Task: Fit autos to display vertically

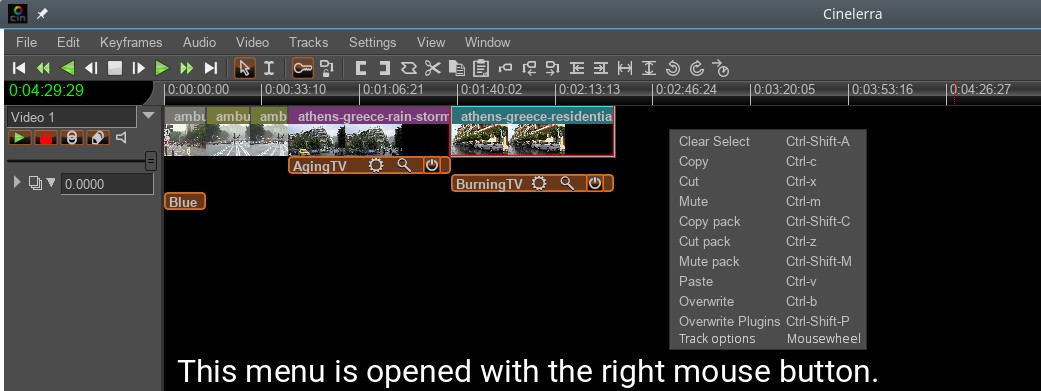Action: pos(649,68)
